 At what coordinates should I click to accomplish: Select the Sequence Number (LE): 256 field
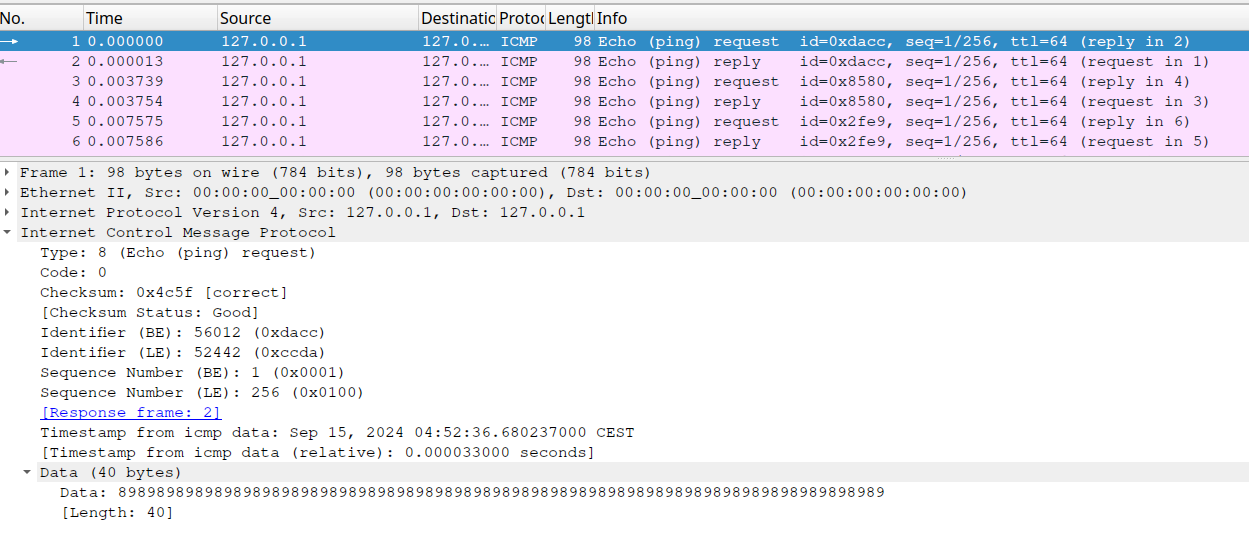pyautogui.click(x=201, y=392)
